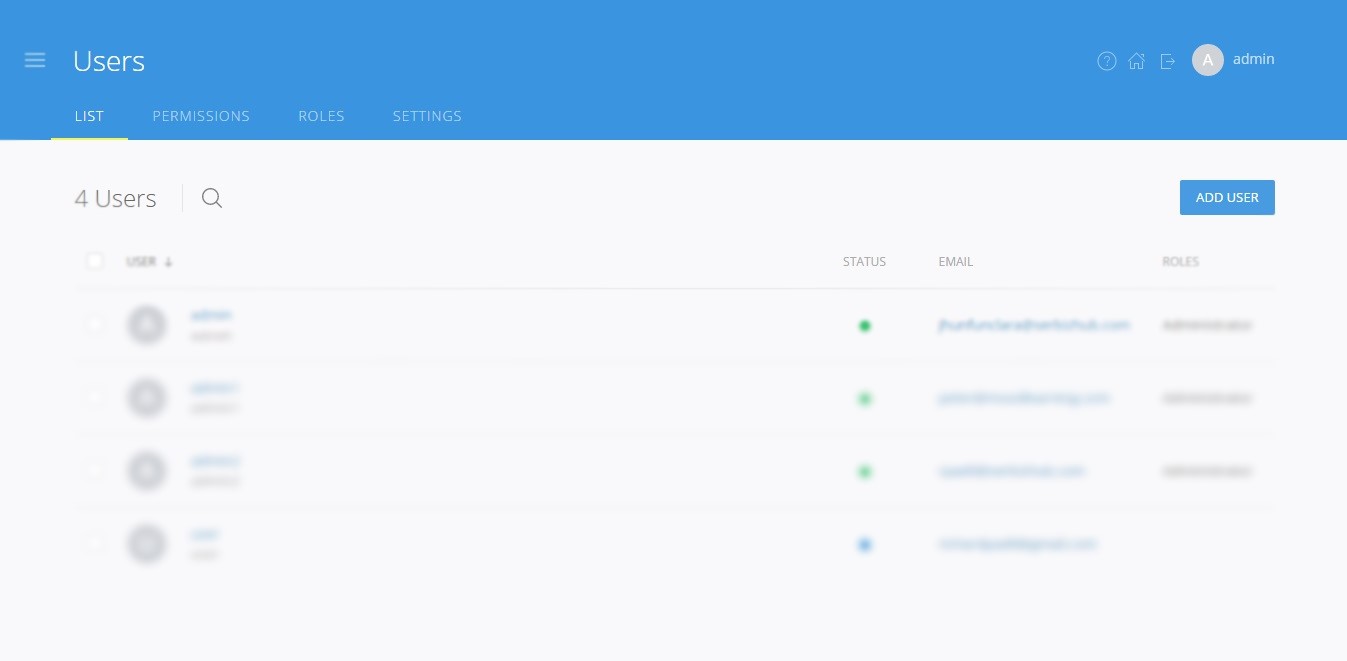Click the email address of the first user
Image resolution: width=1347 pixels, height=661 pixels.
pyautogui.click(x=1034, y=325)
